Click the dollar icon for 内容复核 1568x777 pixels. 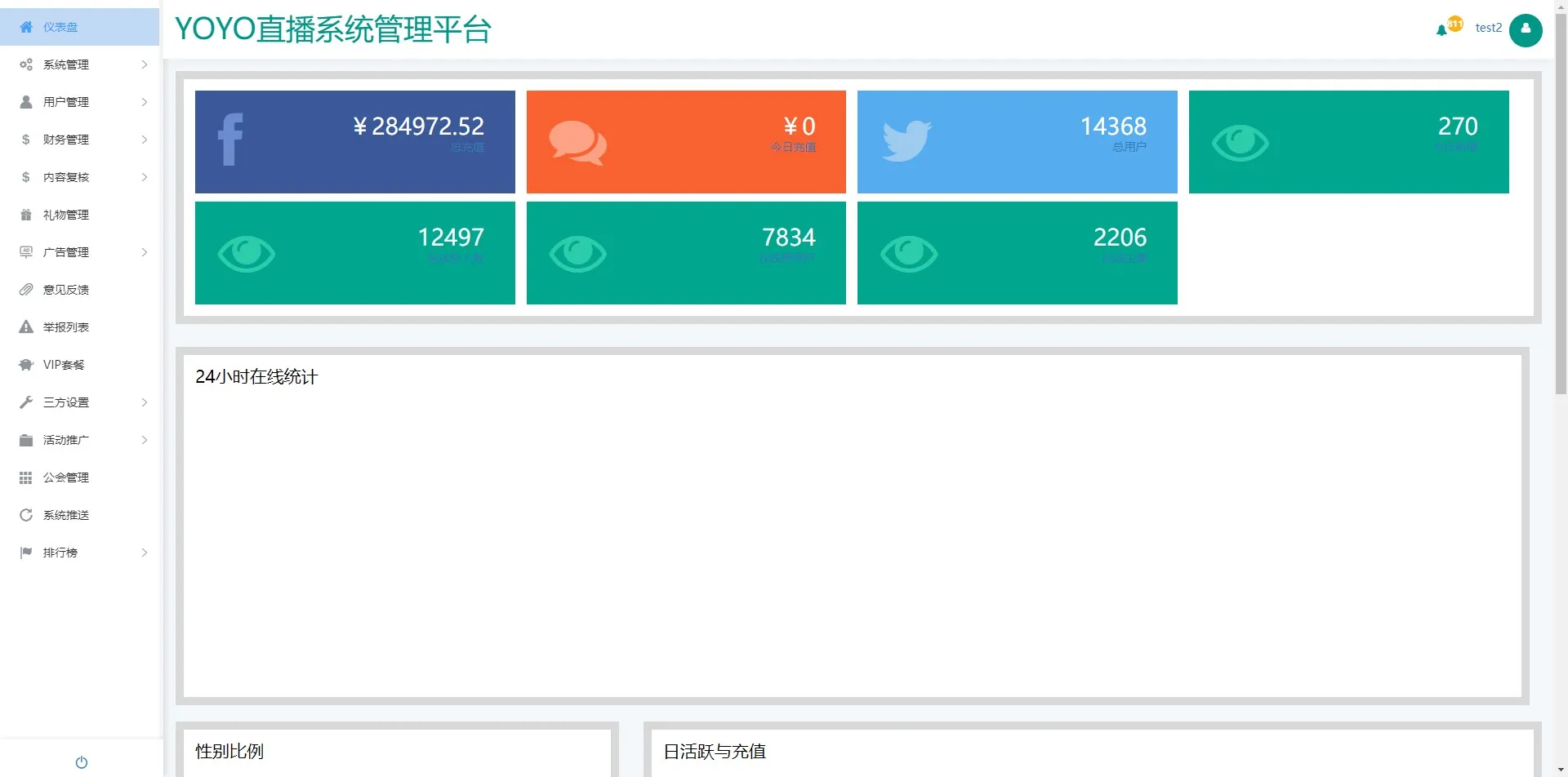click(x=26, y=177)
